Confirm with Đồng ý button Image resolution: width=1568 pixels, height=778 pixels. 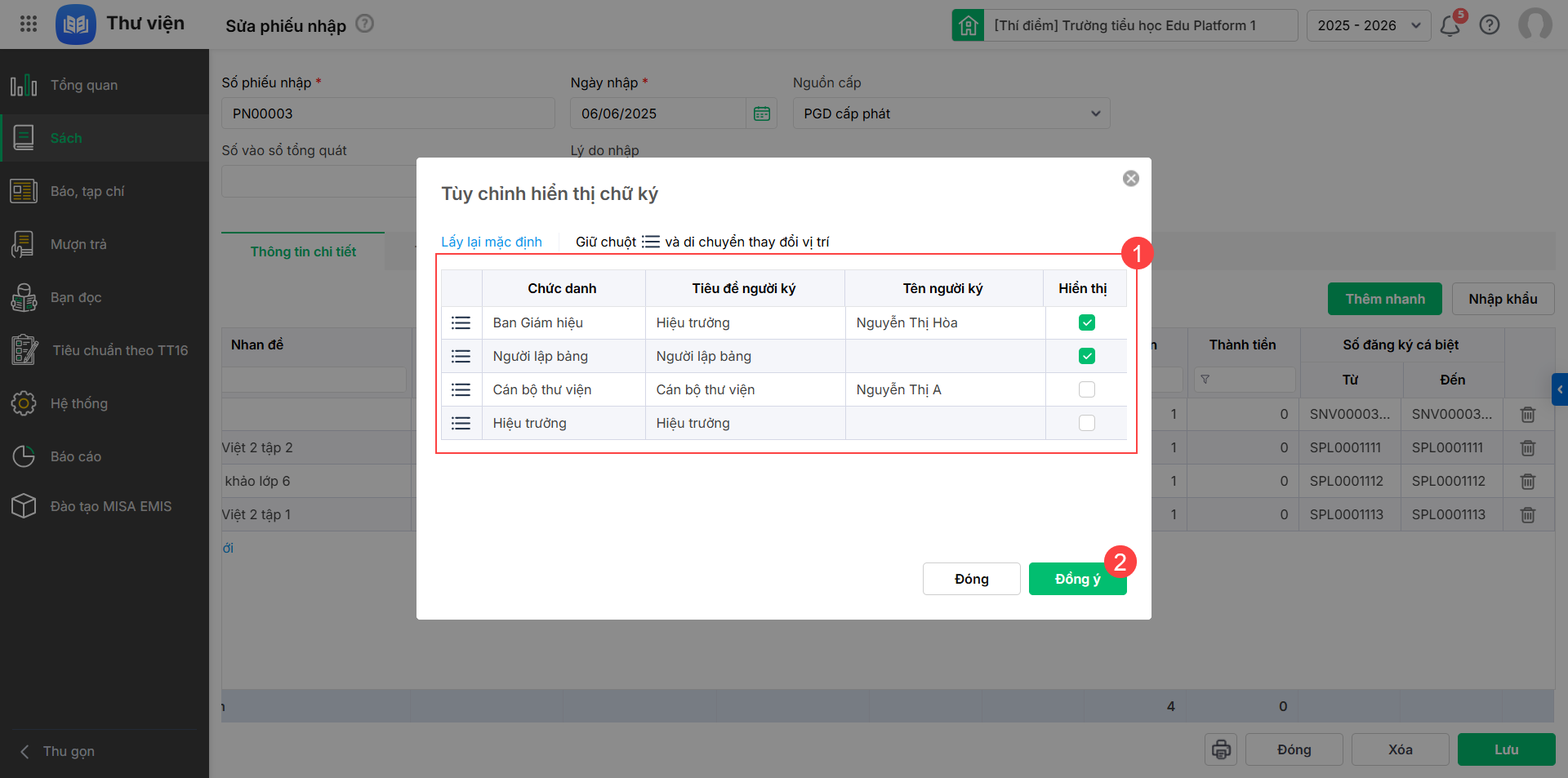[x=1078, y=579]
